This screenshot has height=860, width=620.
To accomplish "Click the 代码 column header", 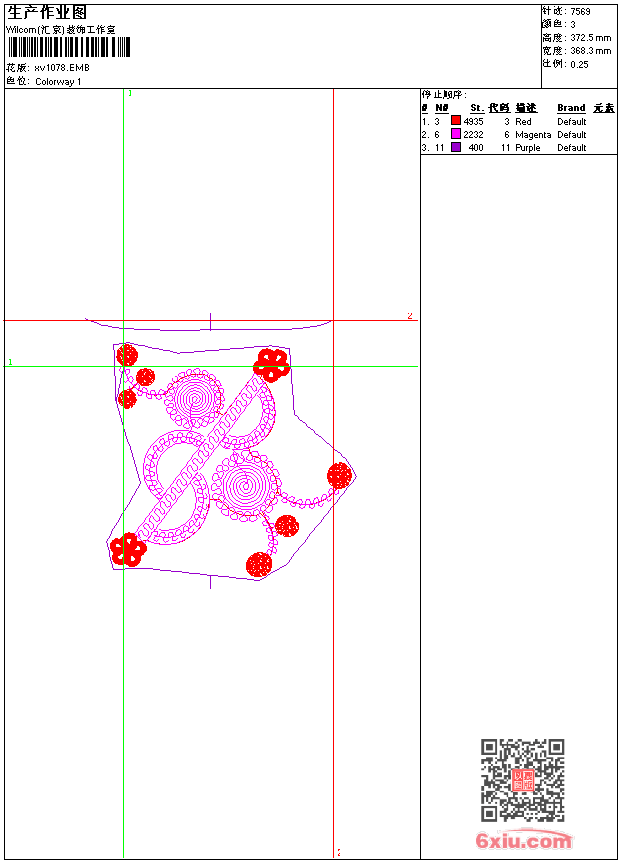I will coord(499,108).
